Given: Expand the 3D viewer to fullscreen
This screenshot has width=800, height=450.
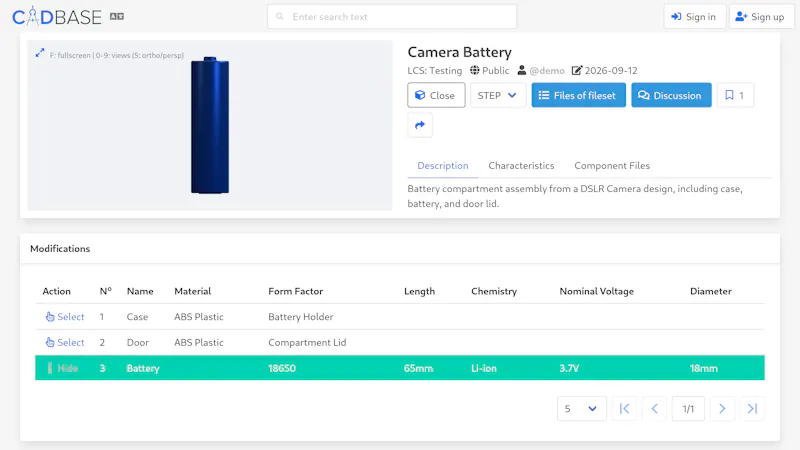Looking at the screenshot, I should click(40, 53).
